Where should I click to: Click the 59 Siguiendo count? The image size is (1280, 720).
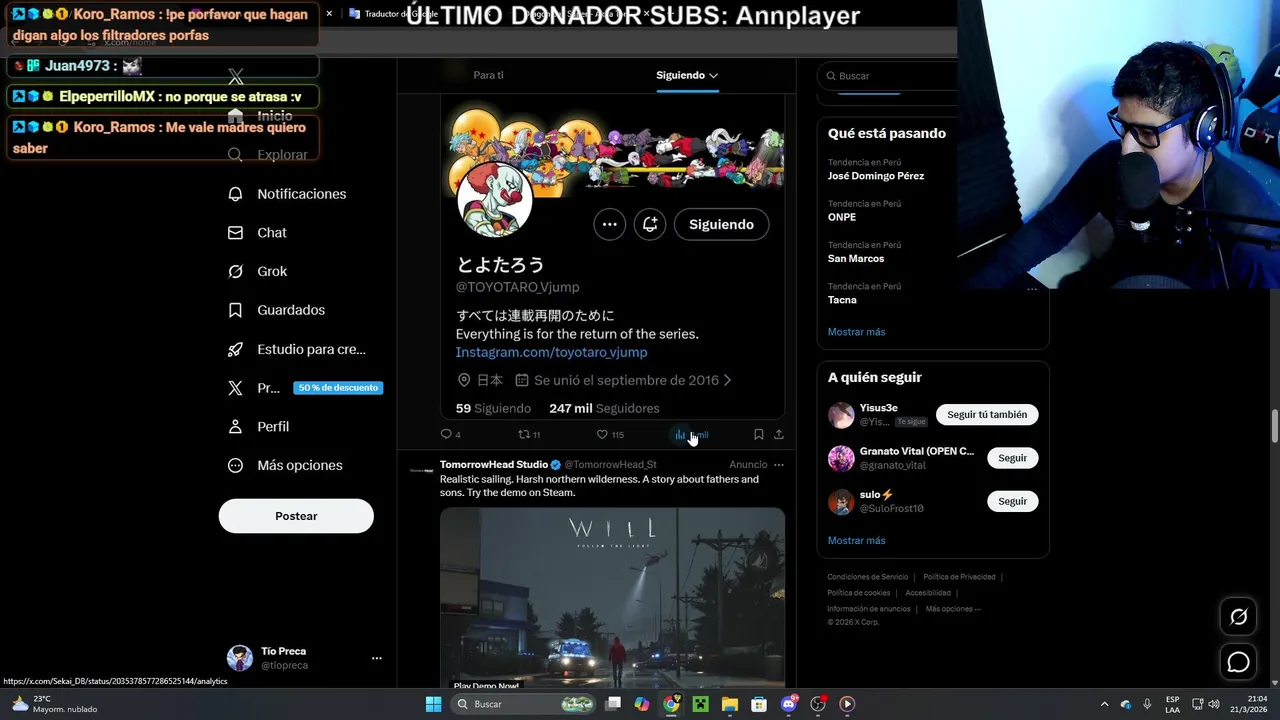tap(493, 408)
